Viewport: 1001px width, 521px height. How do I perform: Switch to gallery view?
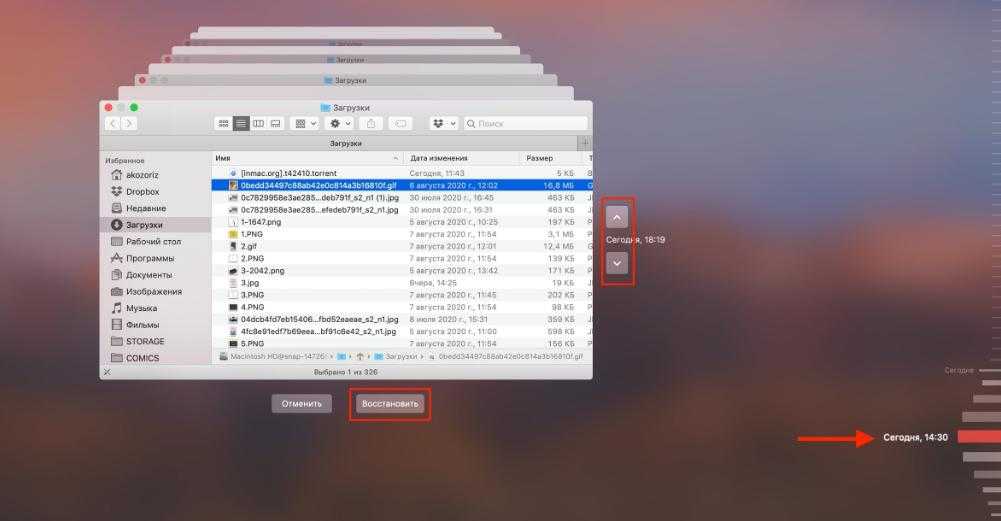coord(275,123)
